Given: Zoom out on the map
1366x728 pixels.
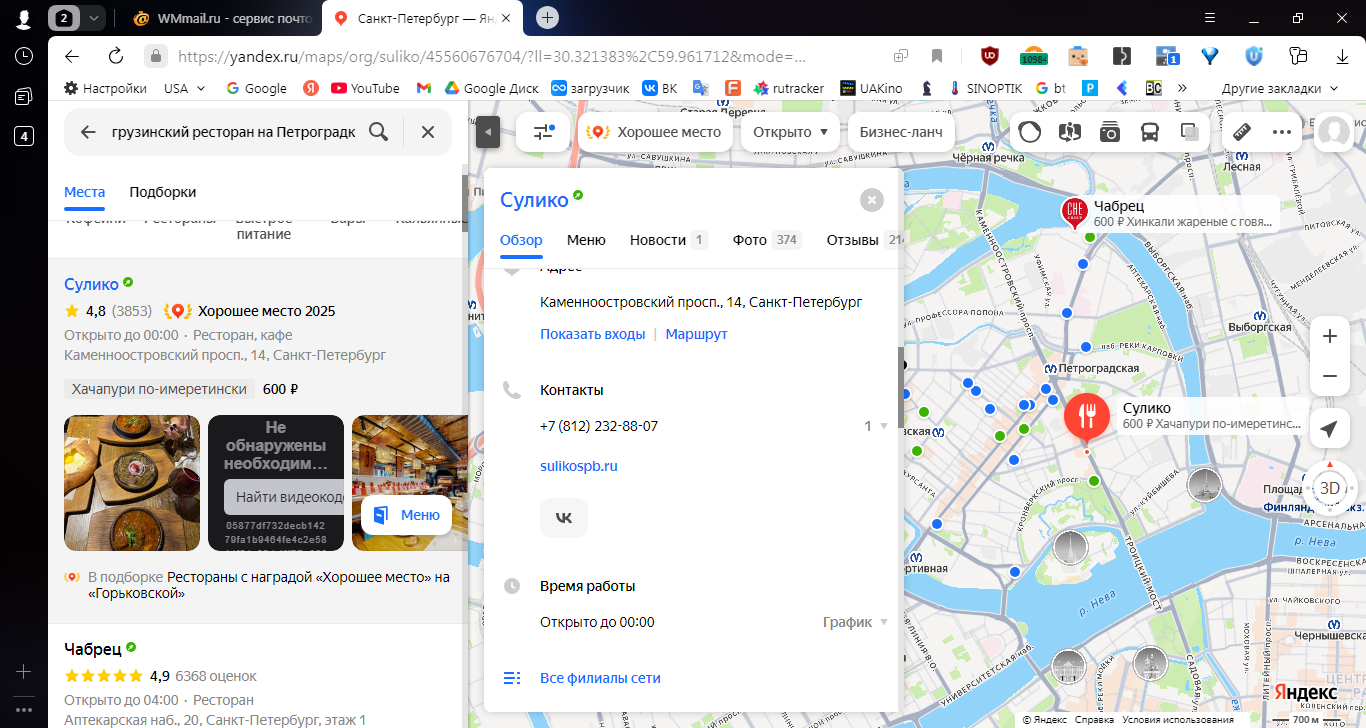Looking at the screenshot, I should coord(1329,376).
